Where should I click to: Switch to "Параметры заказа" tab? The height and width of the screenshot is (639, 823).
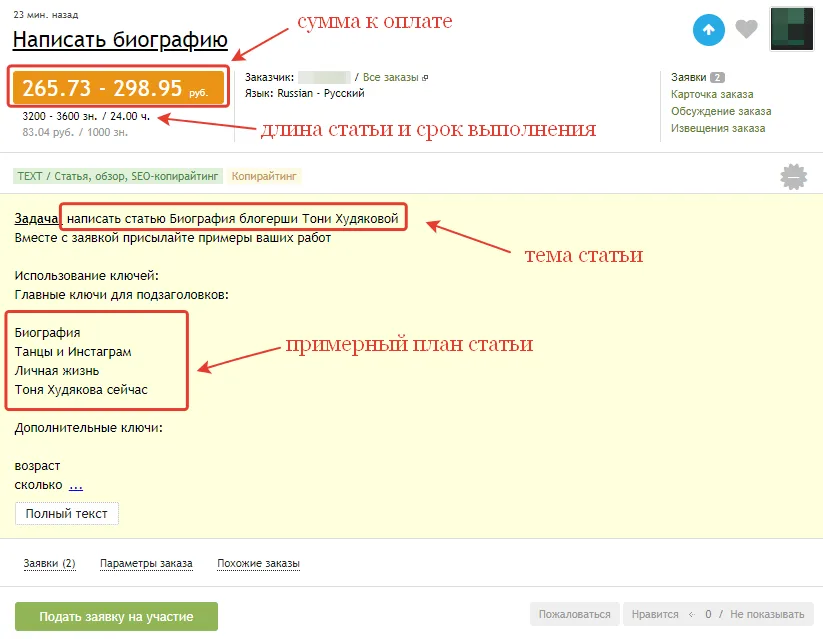pos(146,564)
